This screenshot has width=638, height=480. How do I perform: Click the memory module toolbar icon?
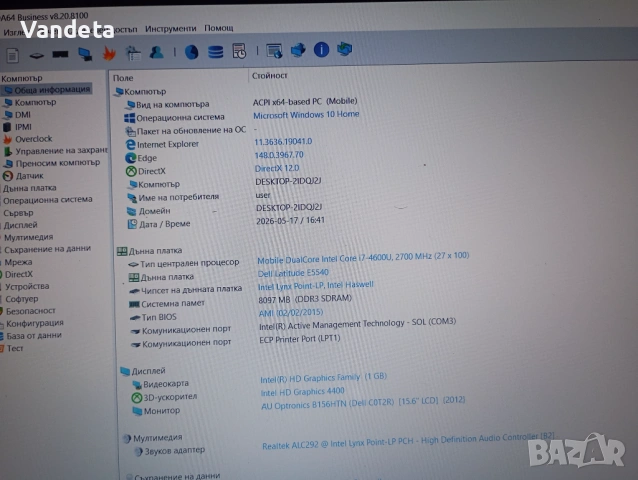60,54
